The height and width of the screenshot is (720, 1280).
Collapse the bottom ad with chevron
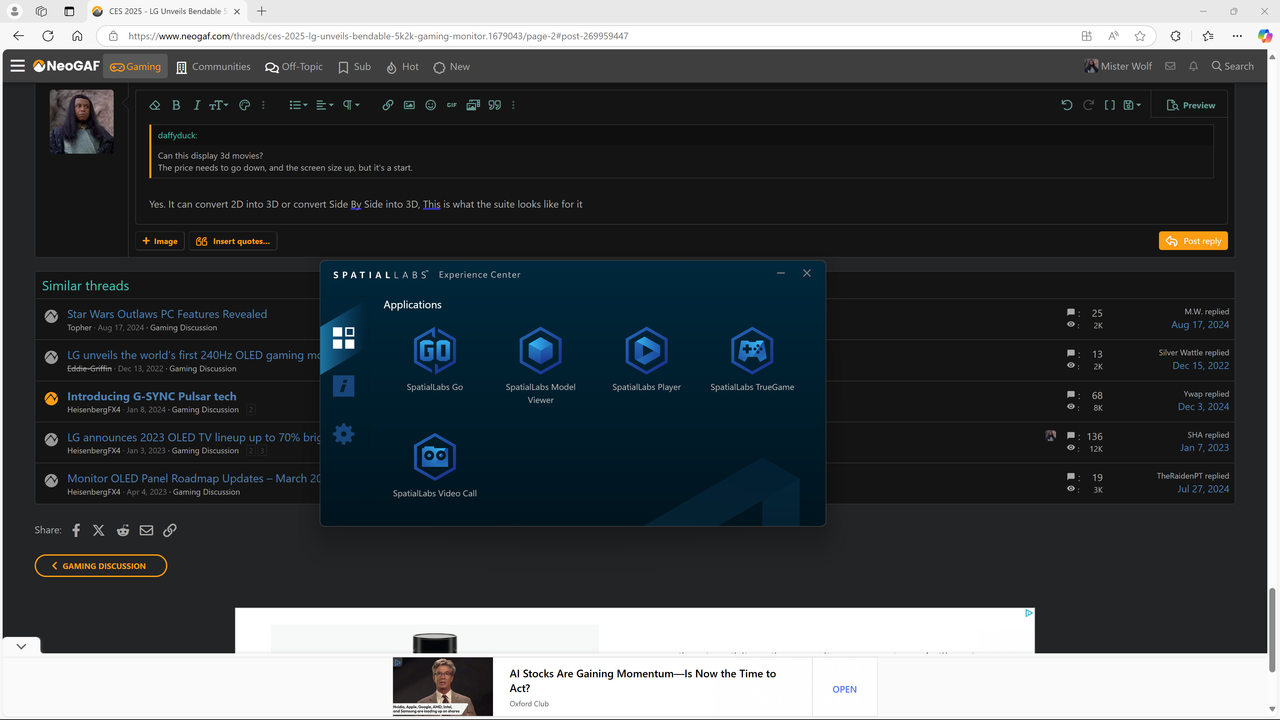click(x=21, y=647)
